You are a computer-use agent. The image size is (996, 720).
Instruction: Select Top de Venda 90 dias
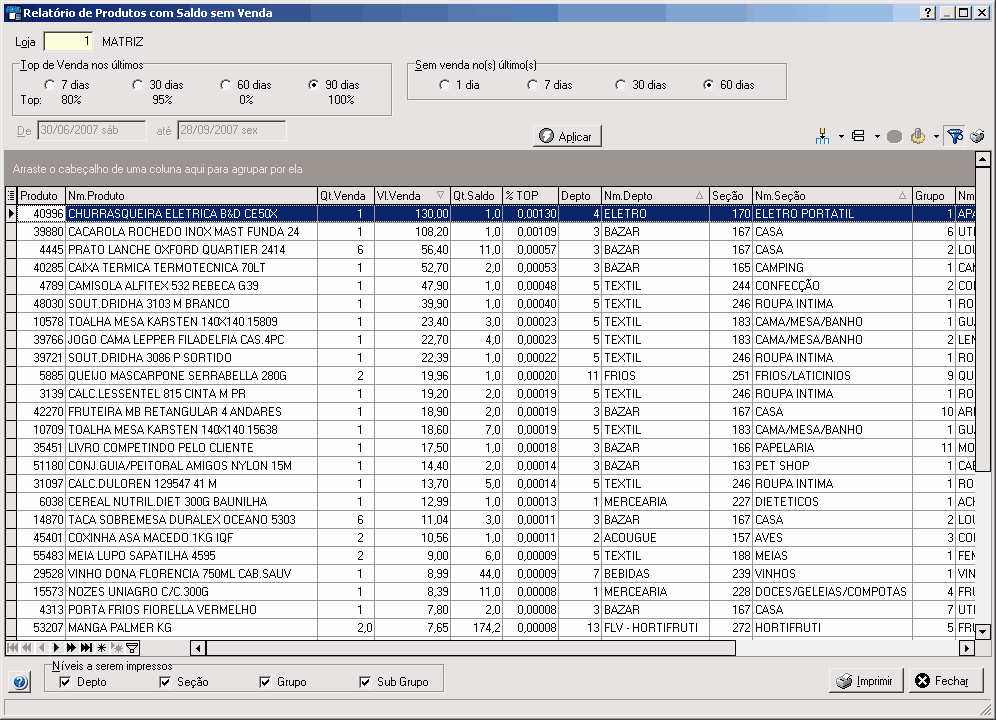click(313, 85)
